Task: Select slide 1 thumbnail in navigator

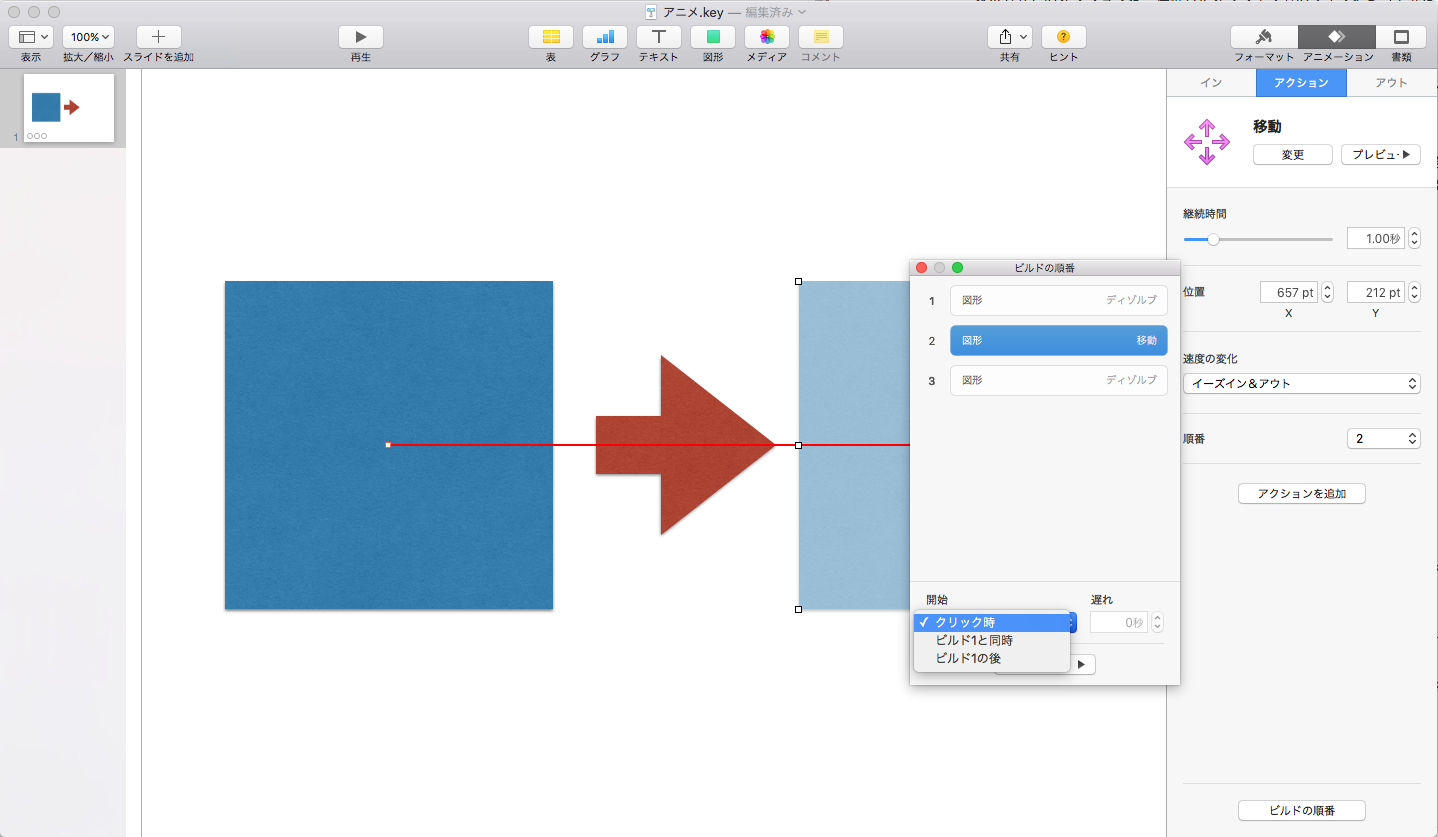Action: [68, 108]
